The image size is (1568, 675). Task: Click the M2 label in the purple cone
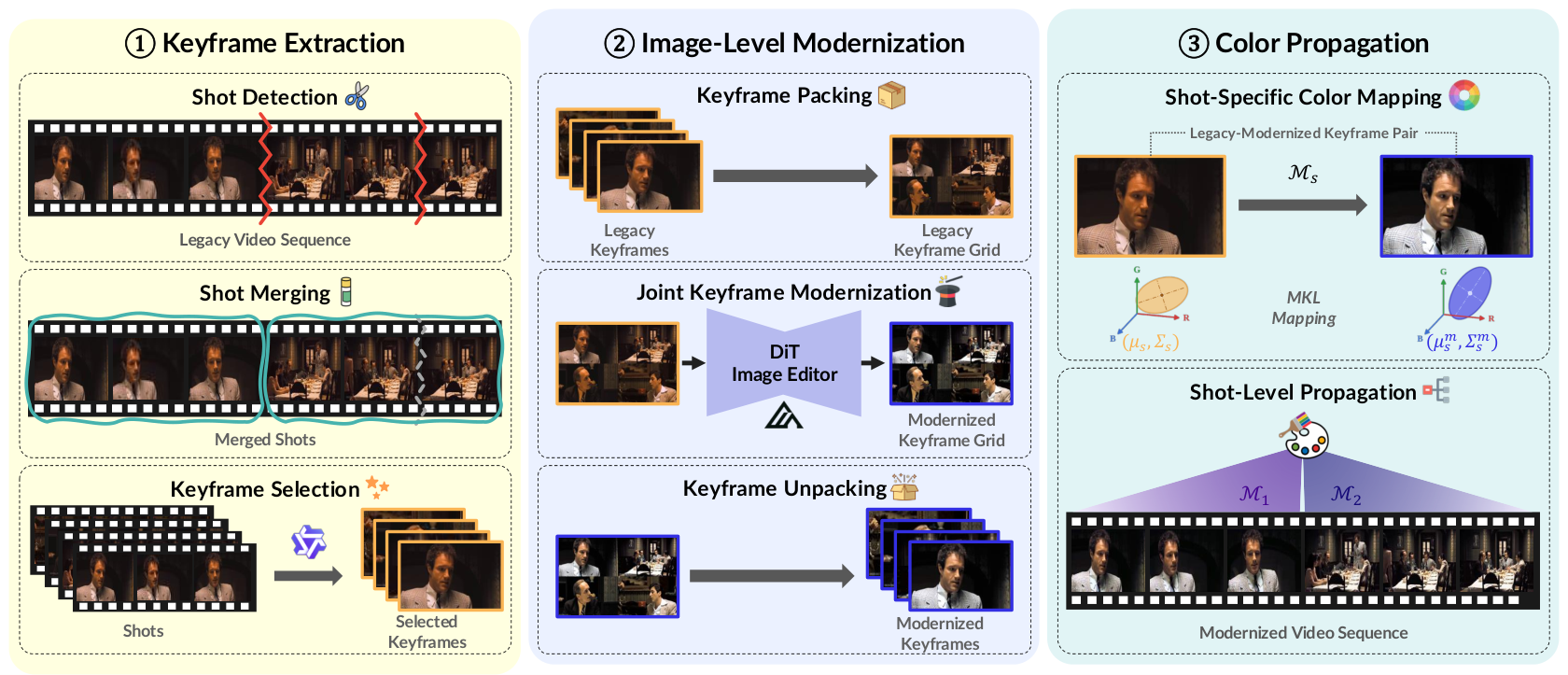1346,495
